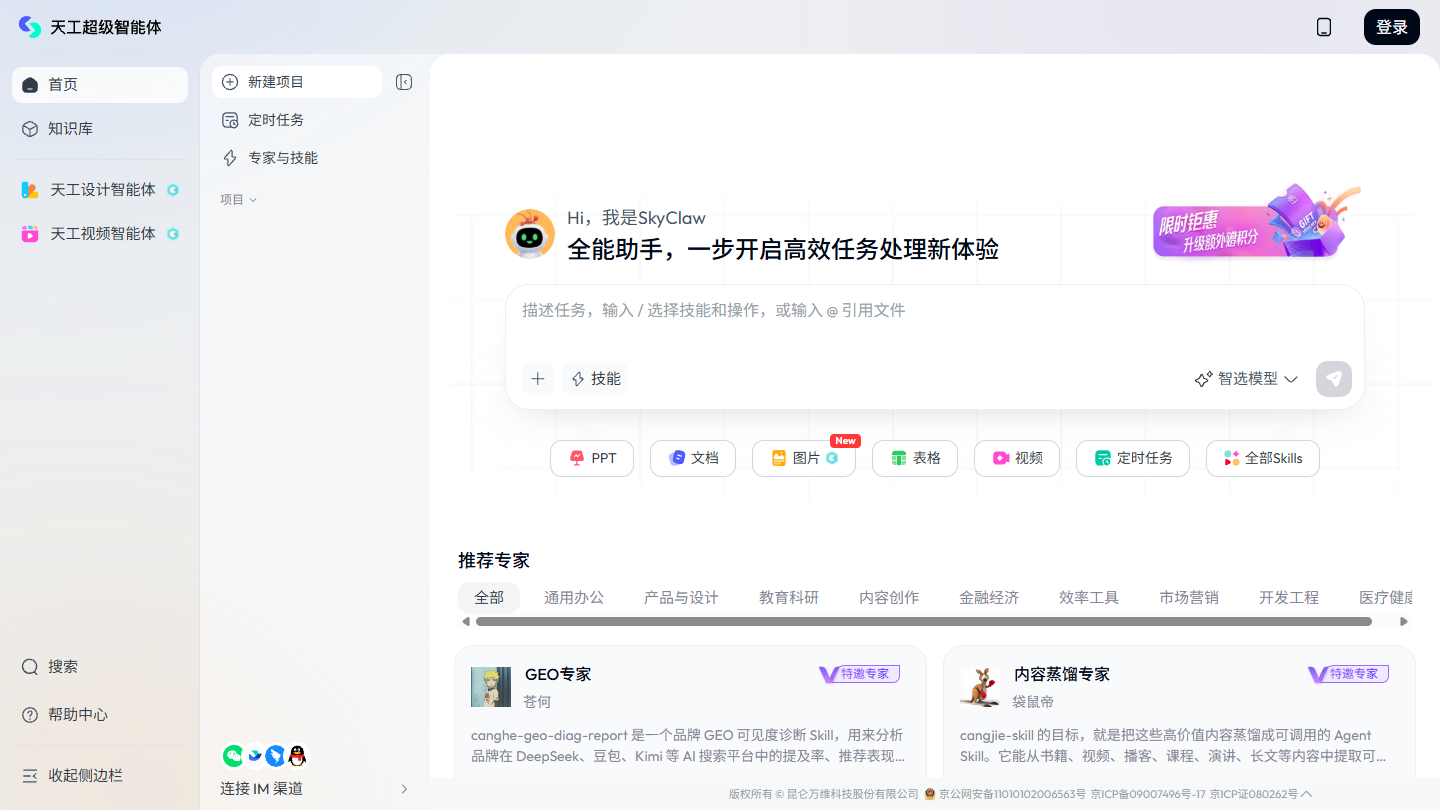The height and width of the screenshot is (810, 1440).
Task: Select the PPT shortcut chip
Action: pyautogui.click(x=592, y=458)
